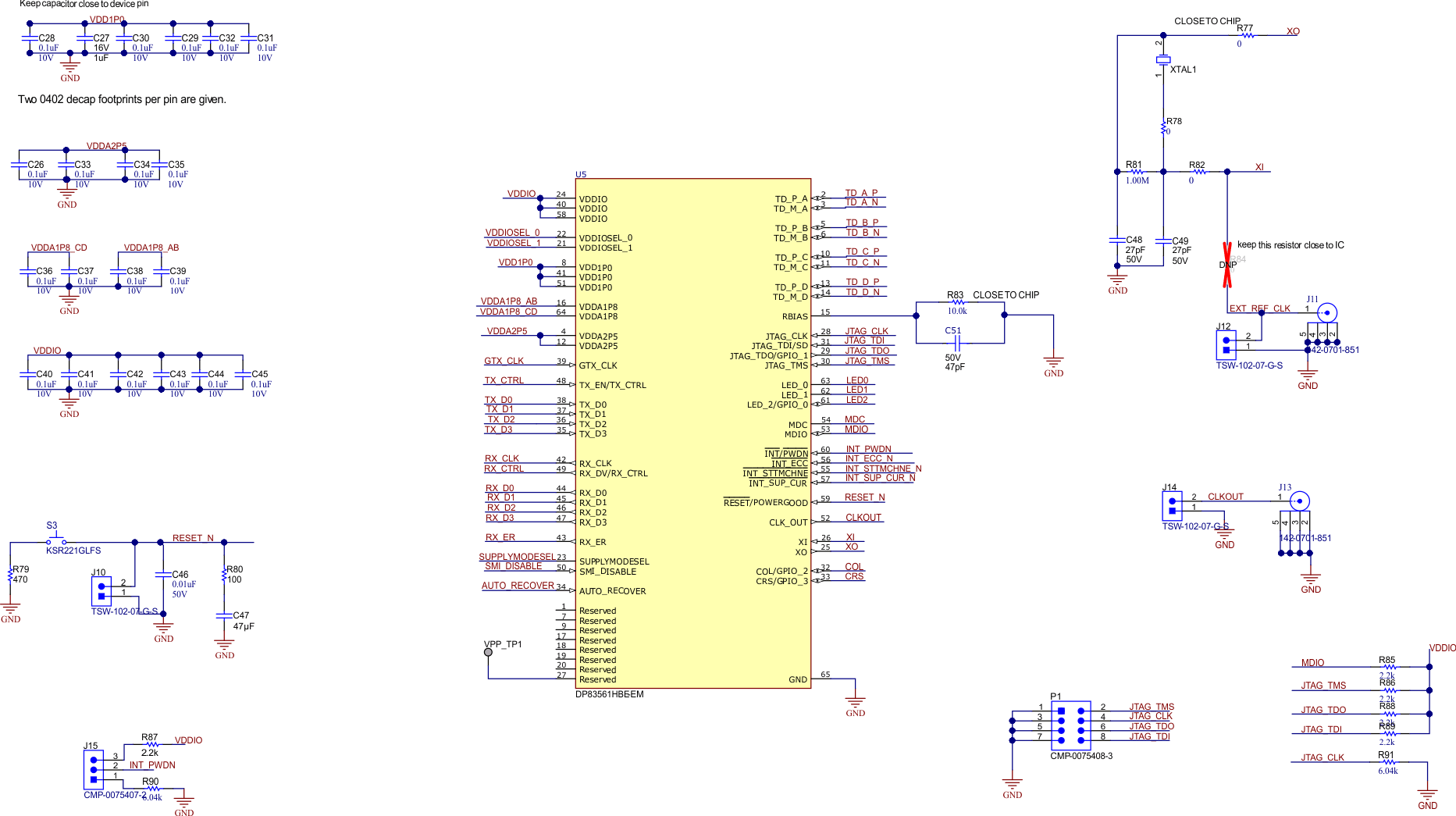The width and height of the screenshot is (1456, 816).
Task: Click the C48 27pF capacitor
Action: (x=1117, y=241)
